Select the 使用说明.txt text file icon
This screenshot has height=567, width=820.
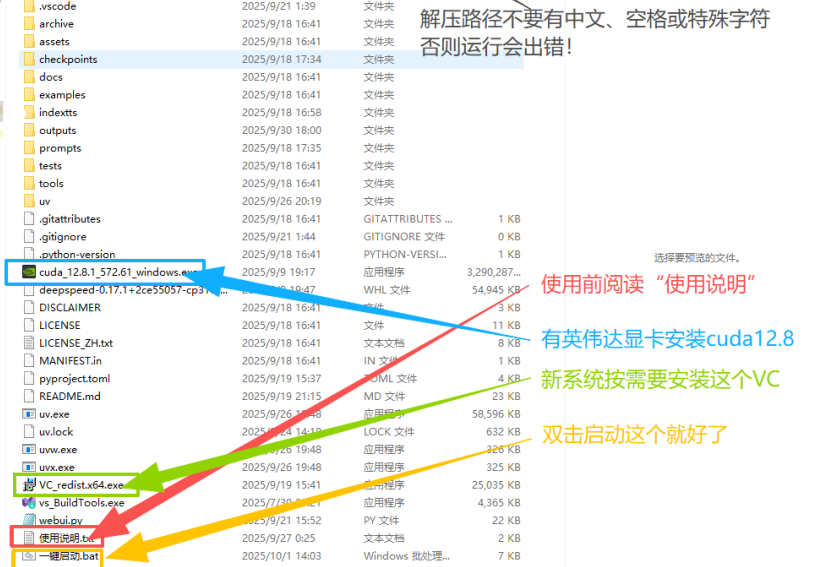coord(28,538)
